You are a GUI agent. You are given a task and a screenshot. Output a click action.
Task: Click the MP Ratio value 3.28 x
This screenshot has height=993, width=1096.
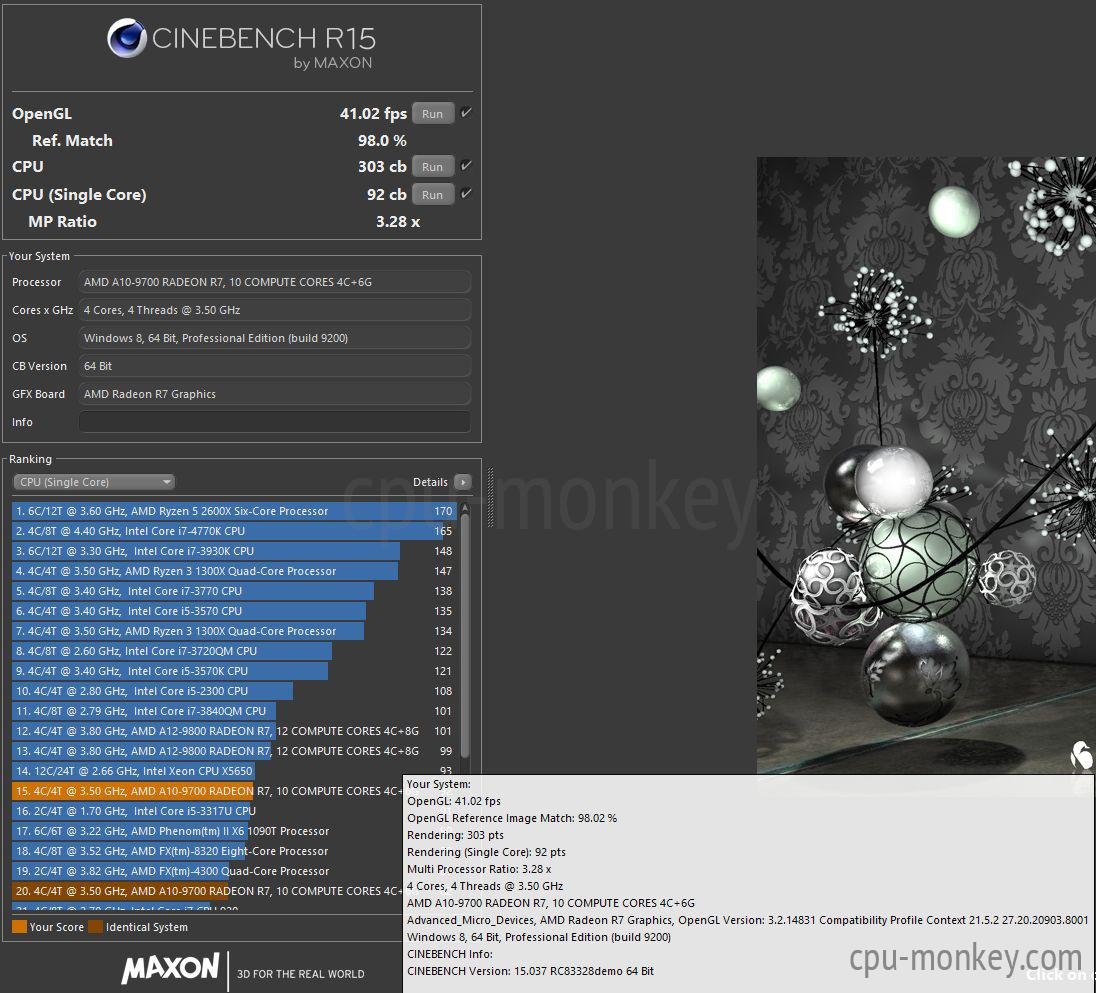tap(398, 222)
